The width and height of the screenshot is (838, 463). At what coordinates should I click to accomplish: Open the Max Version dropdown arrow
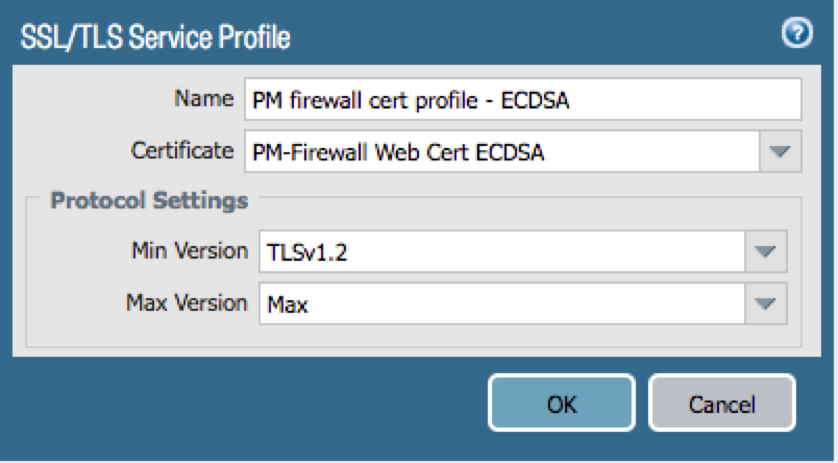click(x=765, y=304)
